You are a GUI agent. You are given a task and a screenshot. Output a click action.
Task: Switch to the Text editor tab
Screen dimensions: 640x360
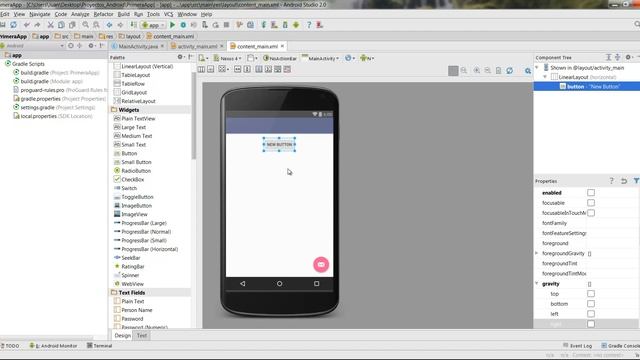[x=142, y=336]
